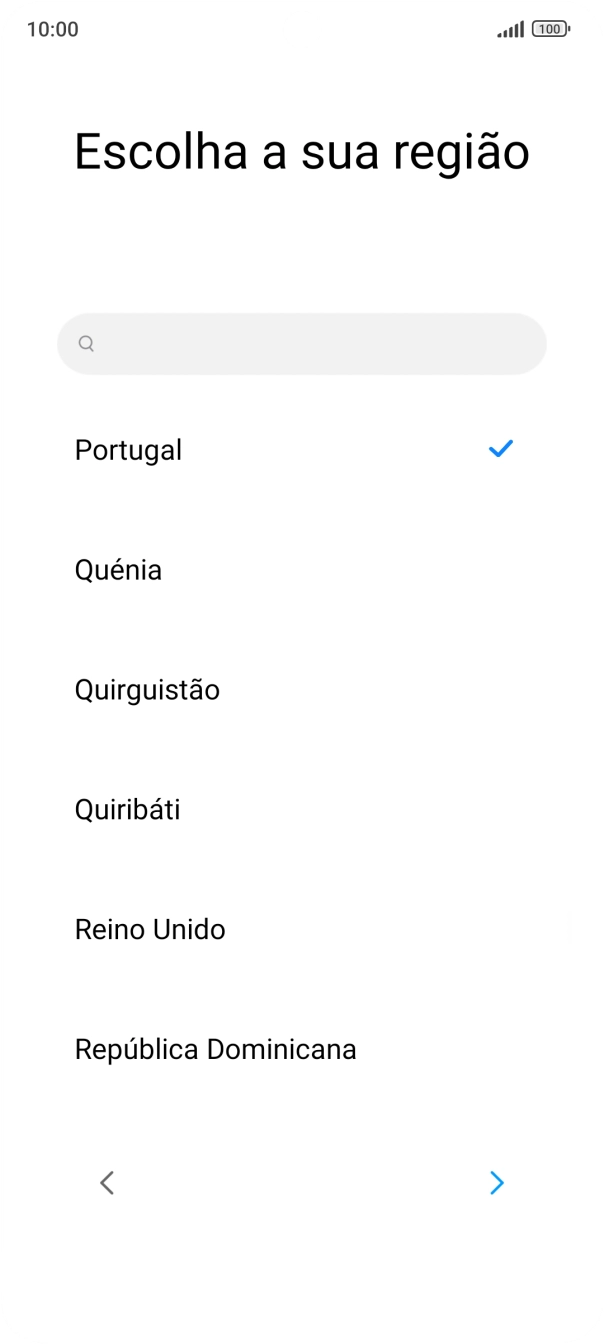Tap the search bar to type
The width and height of the screenshot is (604, 1344).
point(302,343)
